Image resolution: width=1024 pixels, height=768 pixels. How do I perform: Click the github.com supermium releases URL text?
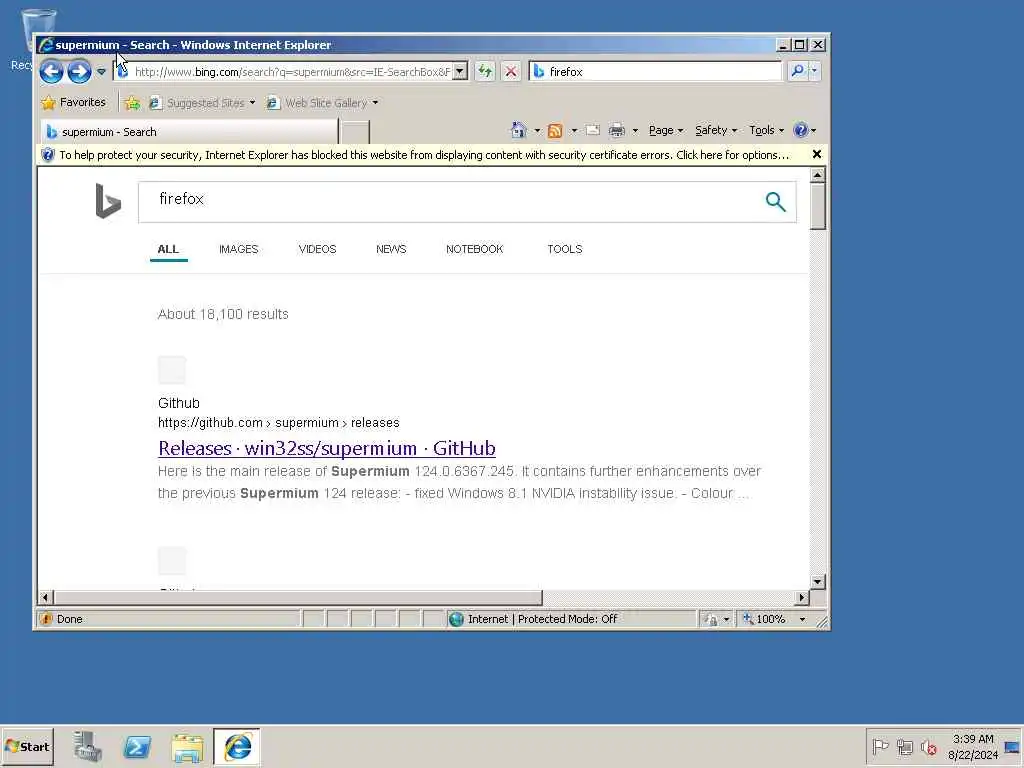(278, 423)
